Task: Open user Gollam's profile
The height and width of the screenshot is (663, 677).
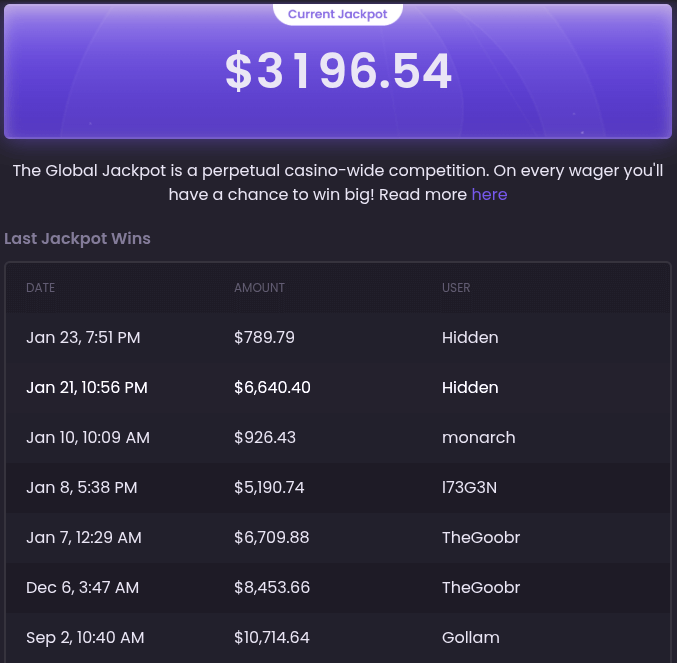Action: [471, 638]
